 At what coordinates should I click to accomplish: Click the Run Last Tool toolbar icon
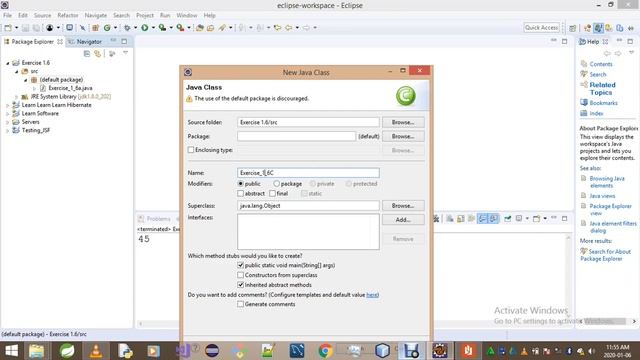[180, 28]
